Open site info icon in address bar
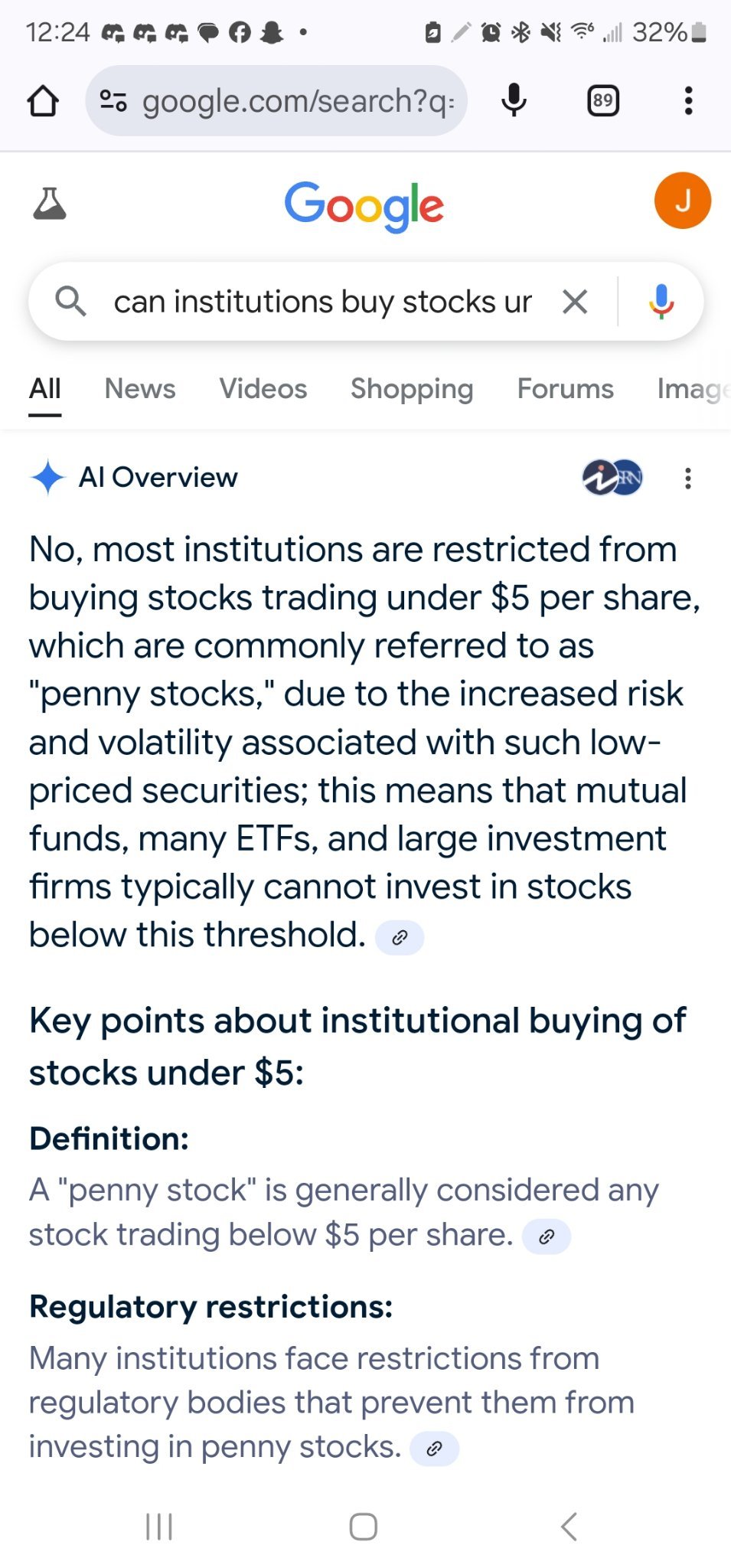This screenshot has width=731, height=1568. (113, 101)
